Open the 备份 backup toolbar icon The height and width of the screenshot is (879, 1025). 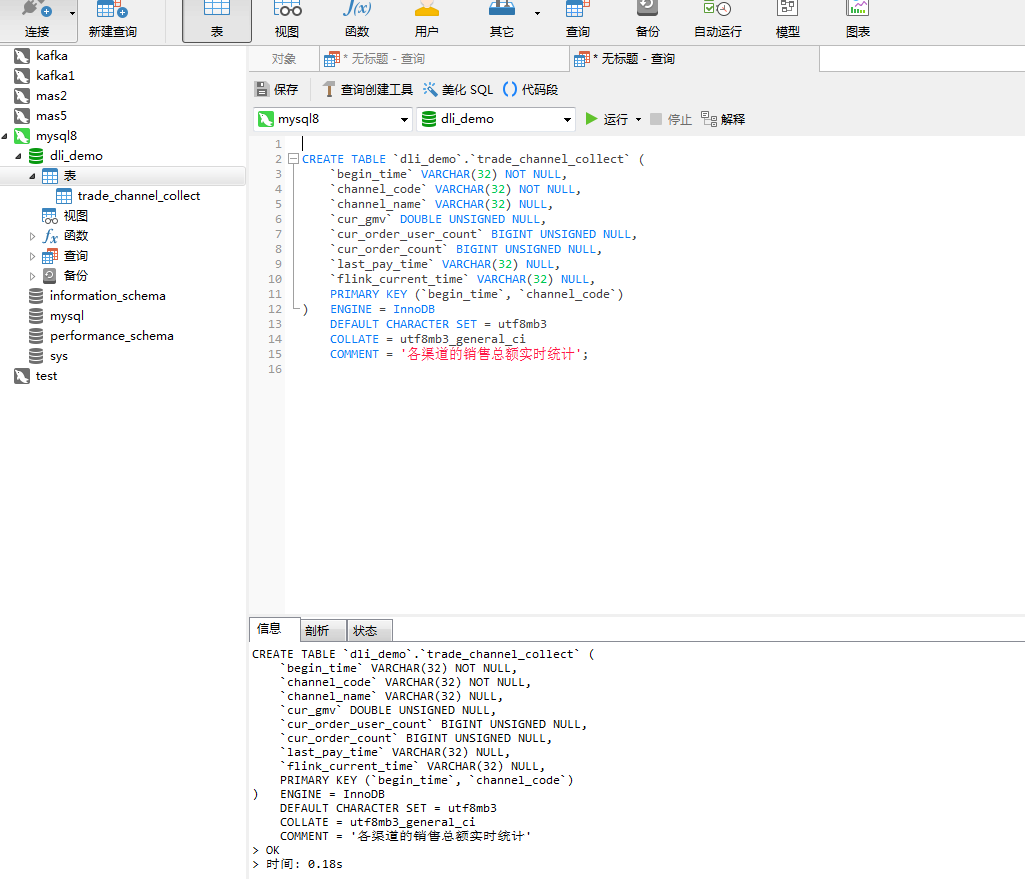647,20
